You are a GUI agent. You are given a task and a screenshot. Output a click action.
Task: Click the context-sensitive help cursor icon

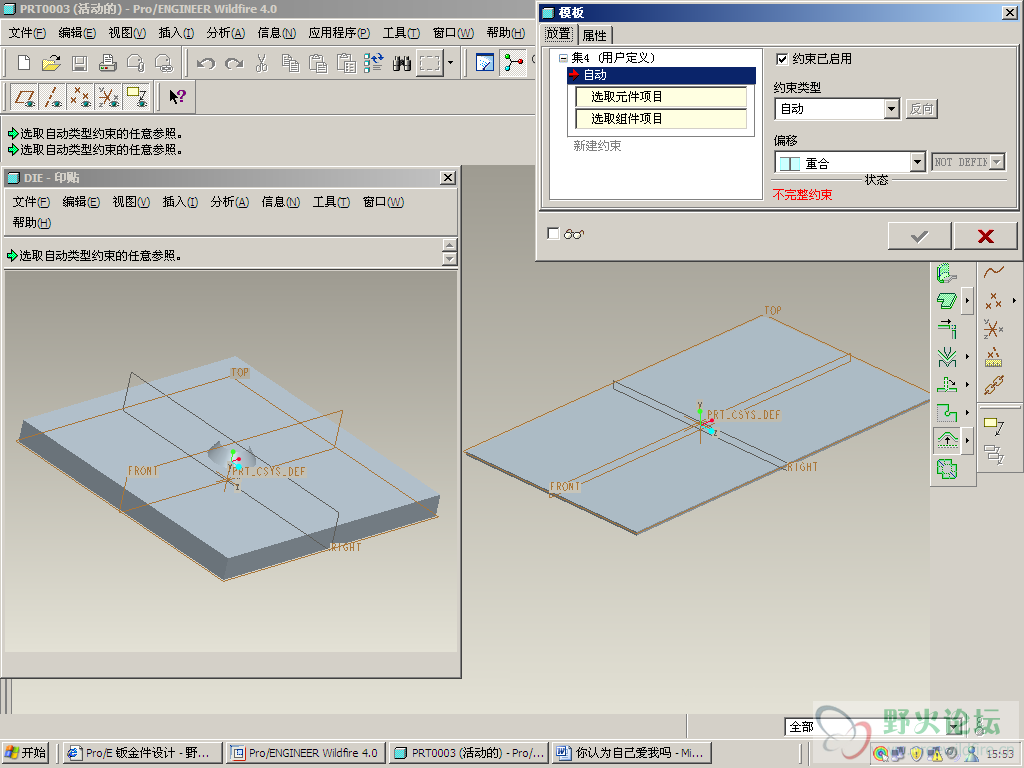(x=177, y=97)
